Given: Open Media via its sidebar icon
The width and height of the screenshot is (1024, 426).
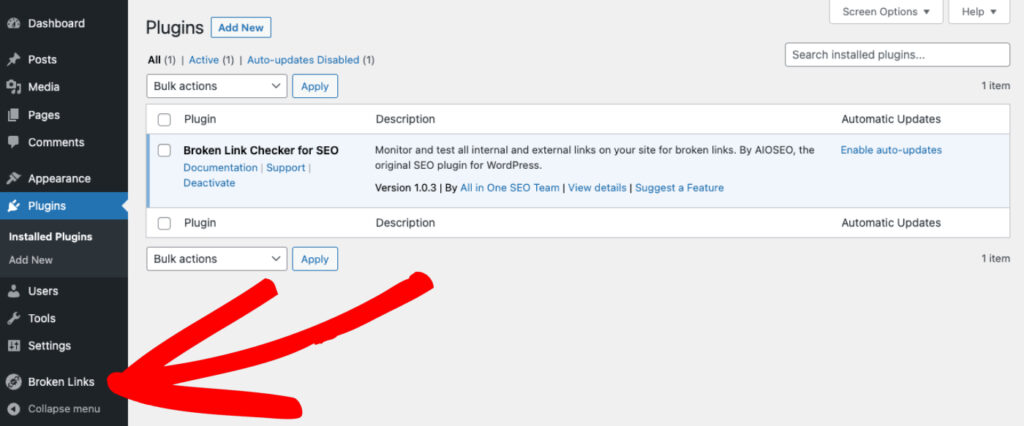Looking at the screenshot, I should (14, 87).
